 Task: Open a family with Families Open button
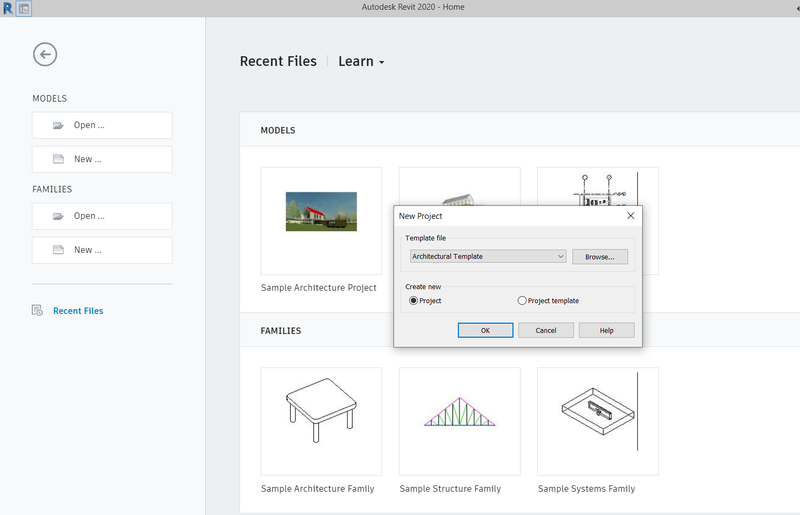102,216
